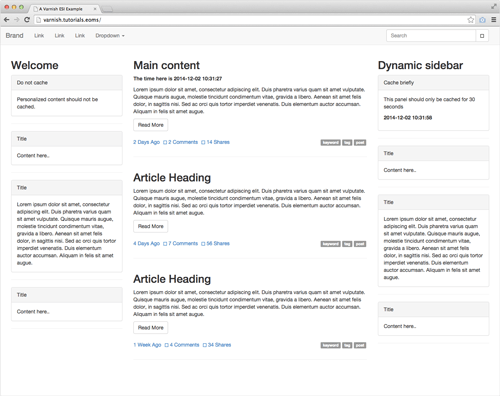Click the fullscreen arrows icon in the title bar
The height and width of the screenshot is (396, 500).
[494, 6]
